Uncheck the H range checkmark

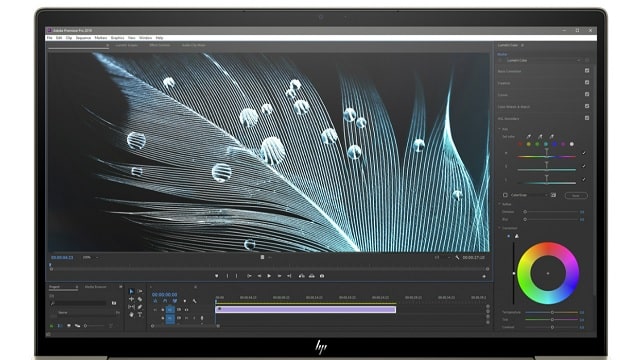pyautogui.click(x=584, y=153)
